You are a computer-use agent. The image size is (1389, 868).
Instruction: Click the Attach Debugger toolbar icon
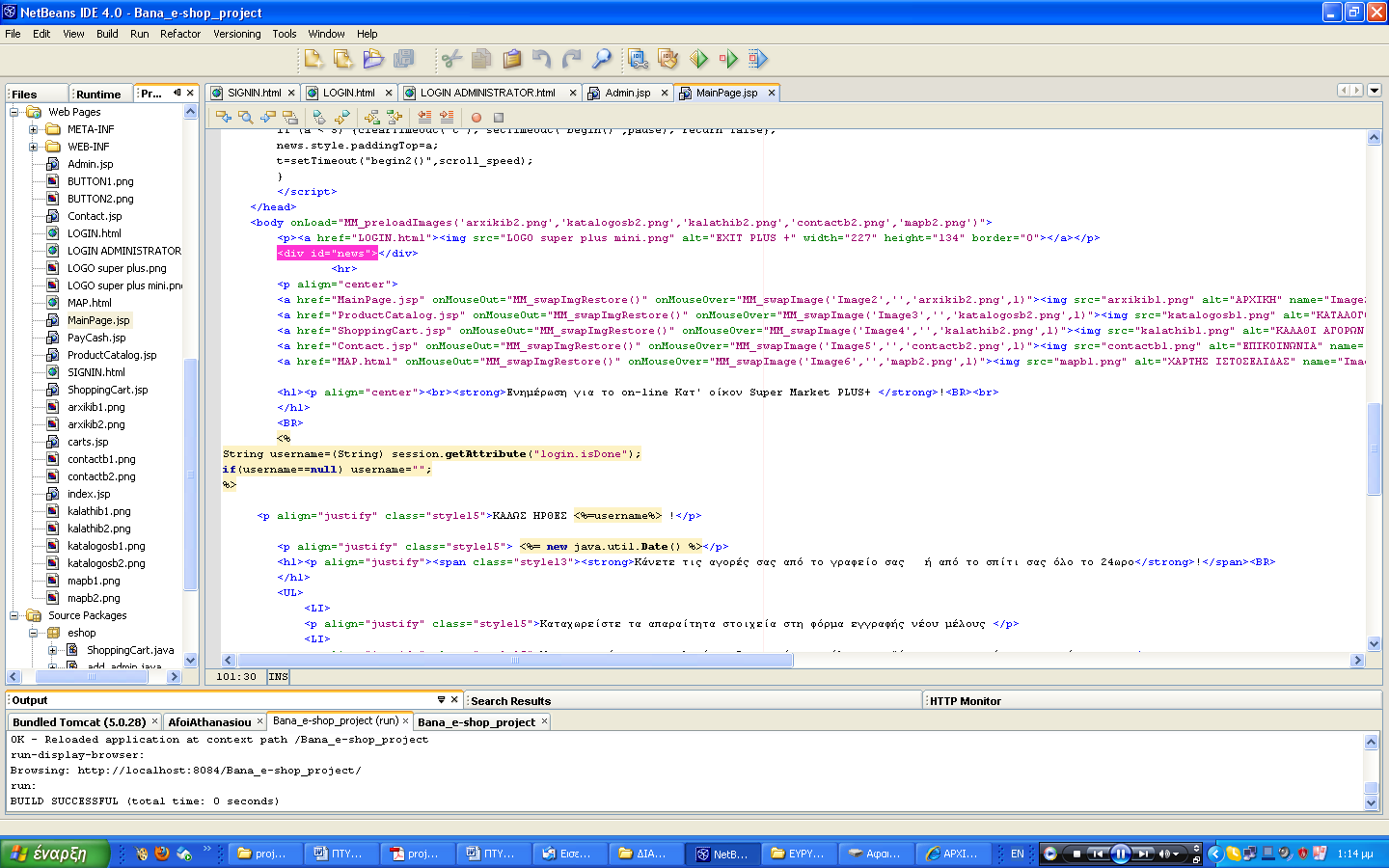tap(758, 59)
